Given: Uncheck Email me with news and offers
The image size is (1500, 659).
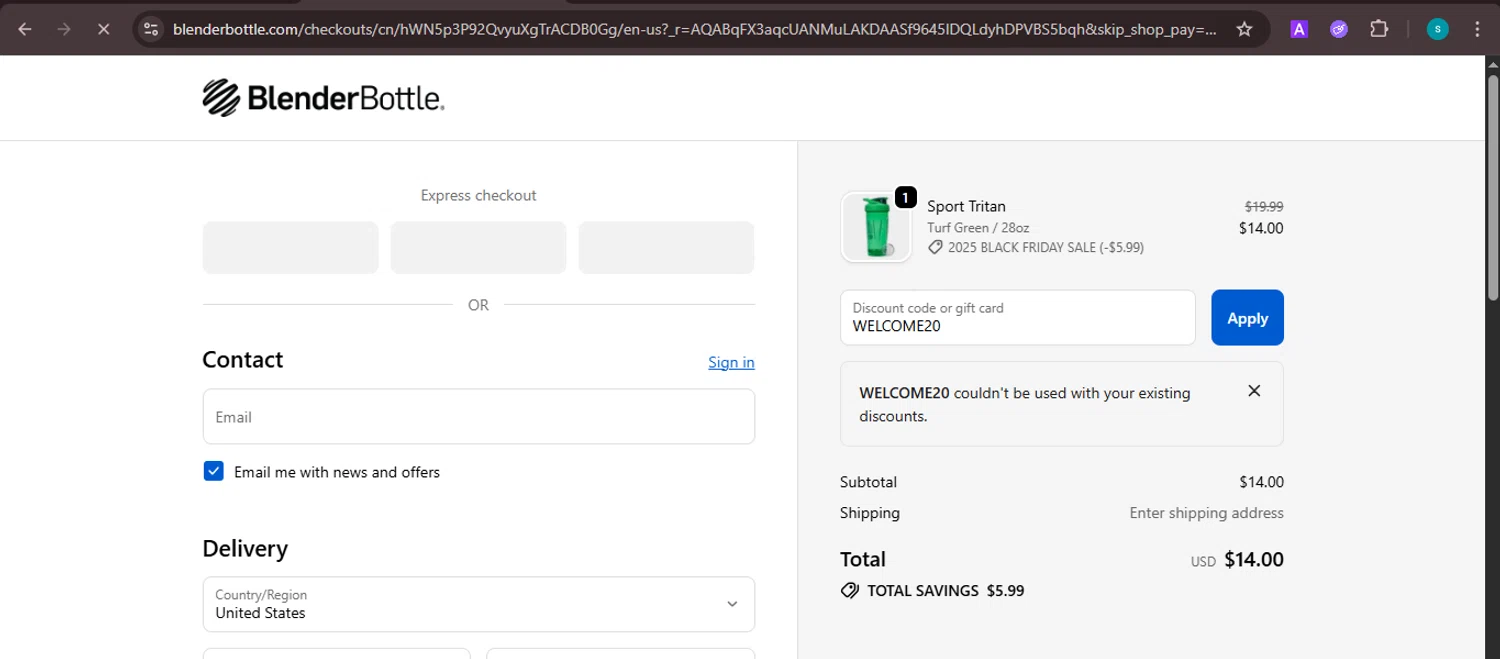Looking at the screenshot, I should pos(213,471).
